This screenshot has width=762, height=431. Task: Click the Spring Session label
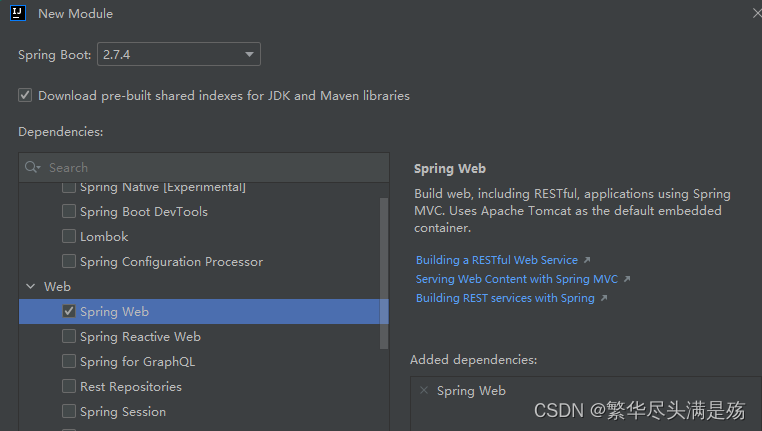point(123,412)
